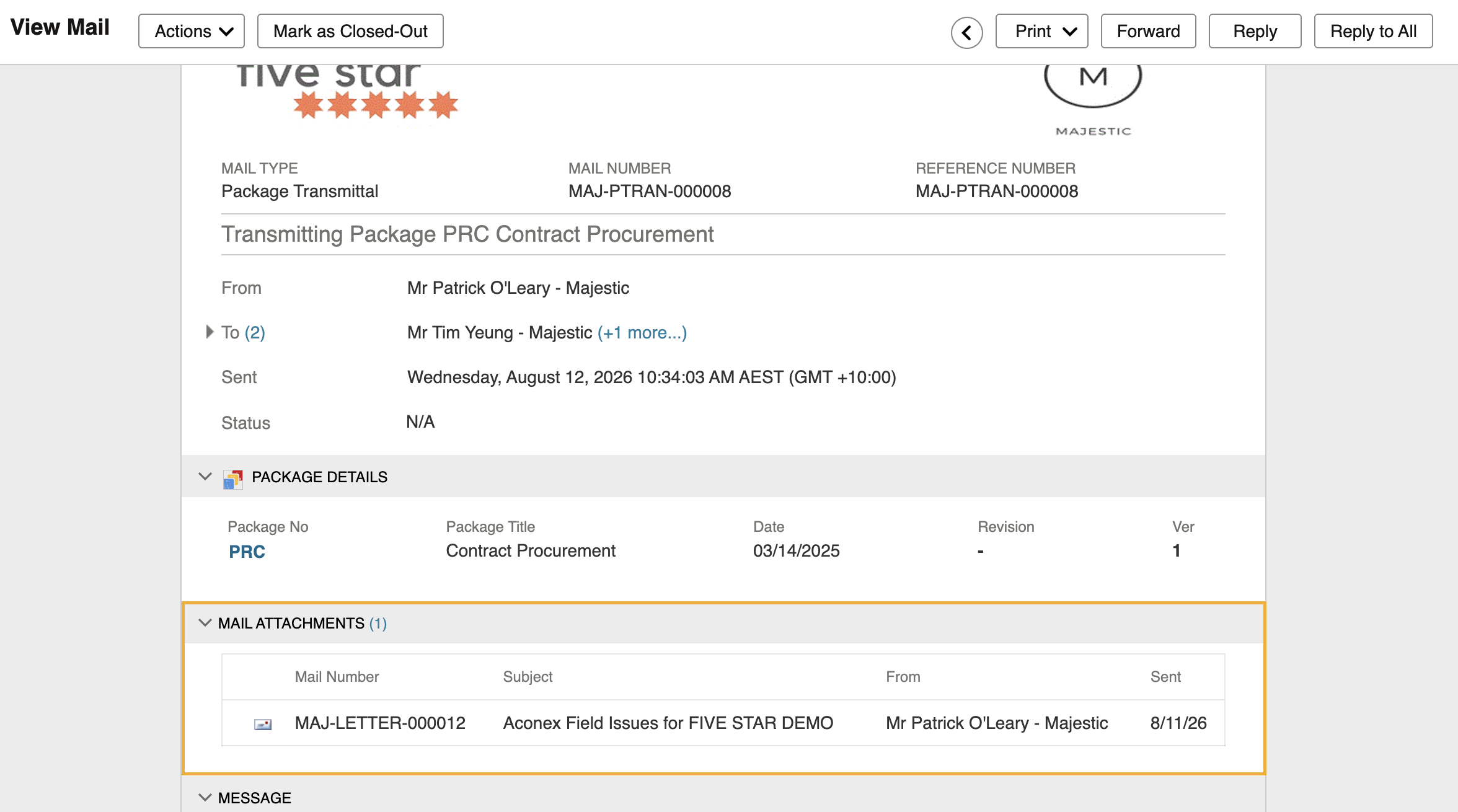Open attachment MAJ-LETTER-000012
Viewport: 1458px width, 812px height.
380,723
